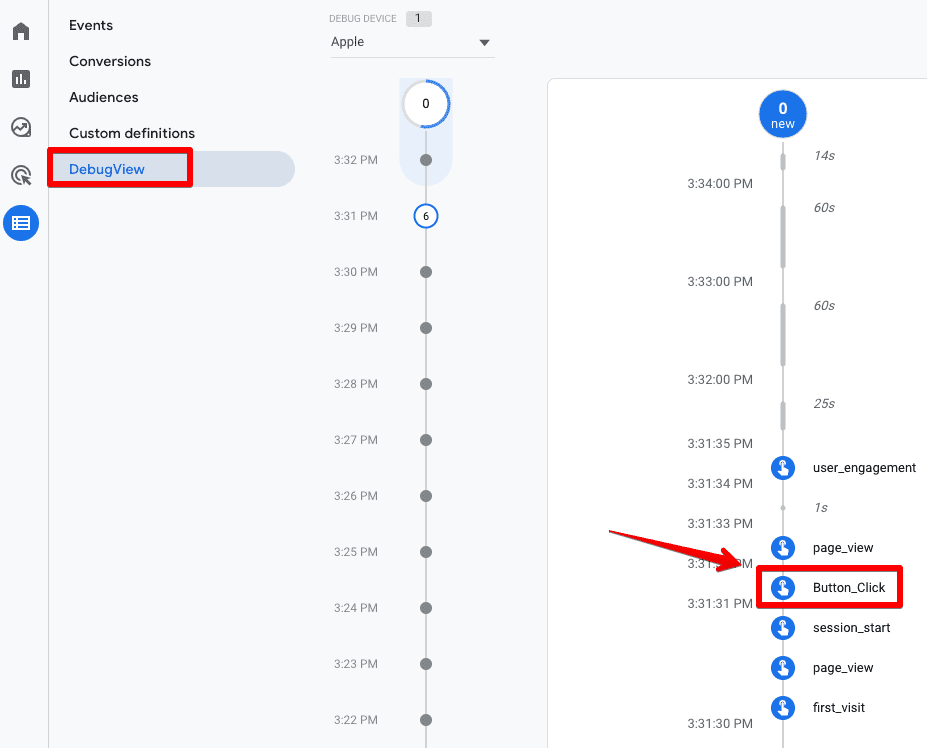This screenshot has height=748, width=927.
Task: Click the user_engagement event icon
Action: click(x=783, y=468)
